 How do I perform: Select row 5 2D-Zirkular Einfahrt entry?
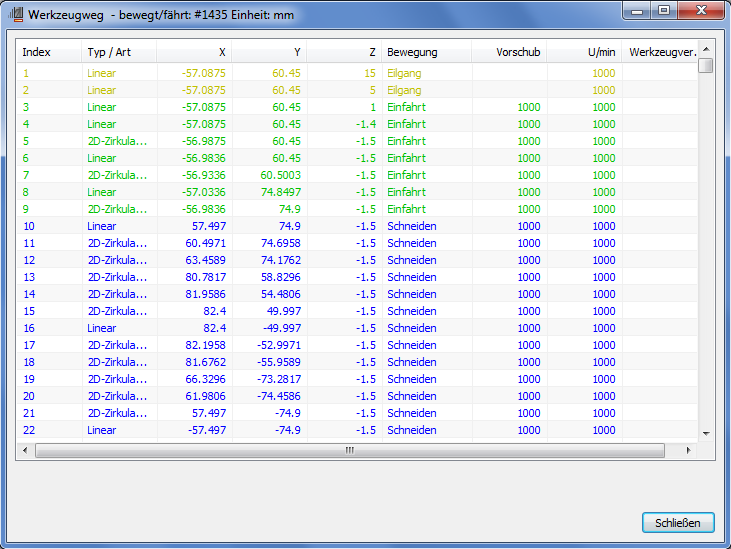358,141
